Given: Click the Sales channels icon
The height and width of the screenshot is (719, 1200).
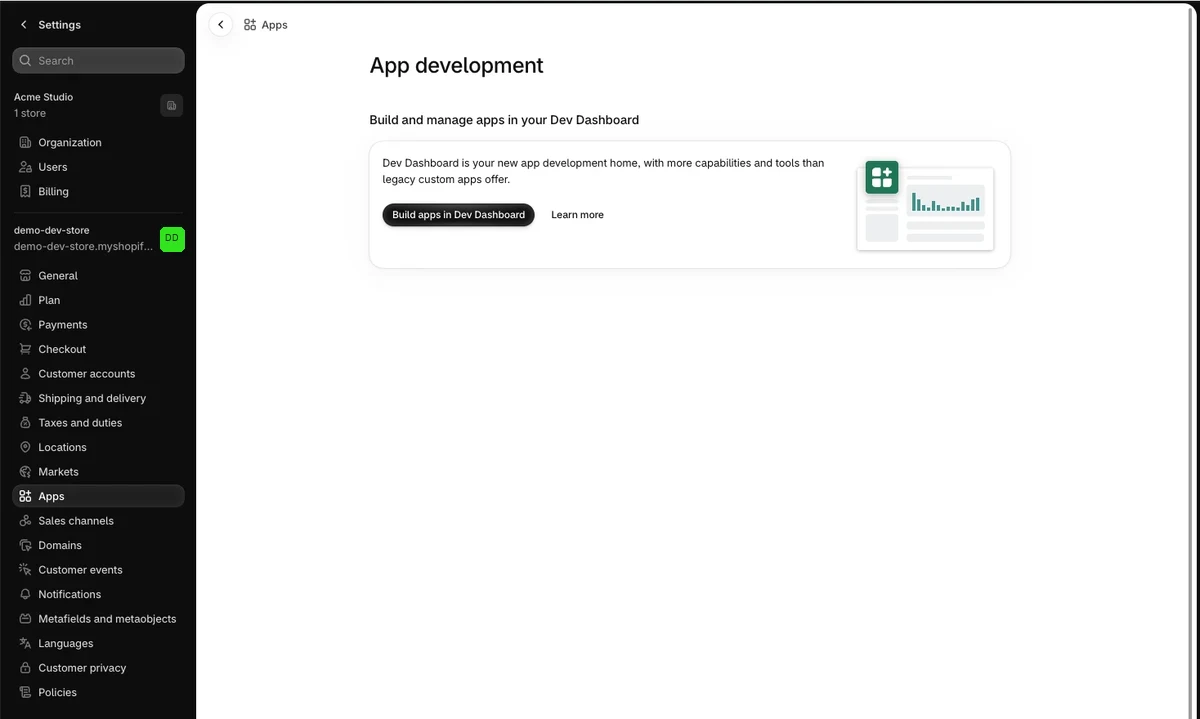Looking at the screenshot, I should point(26,521).
